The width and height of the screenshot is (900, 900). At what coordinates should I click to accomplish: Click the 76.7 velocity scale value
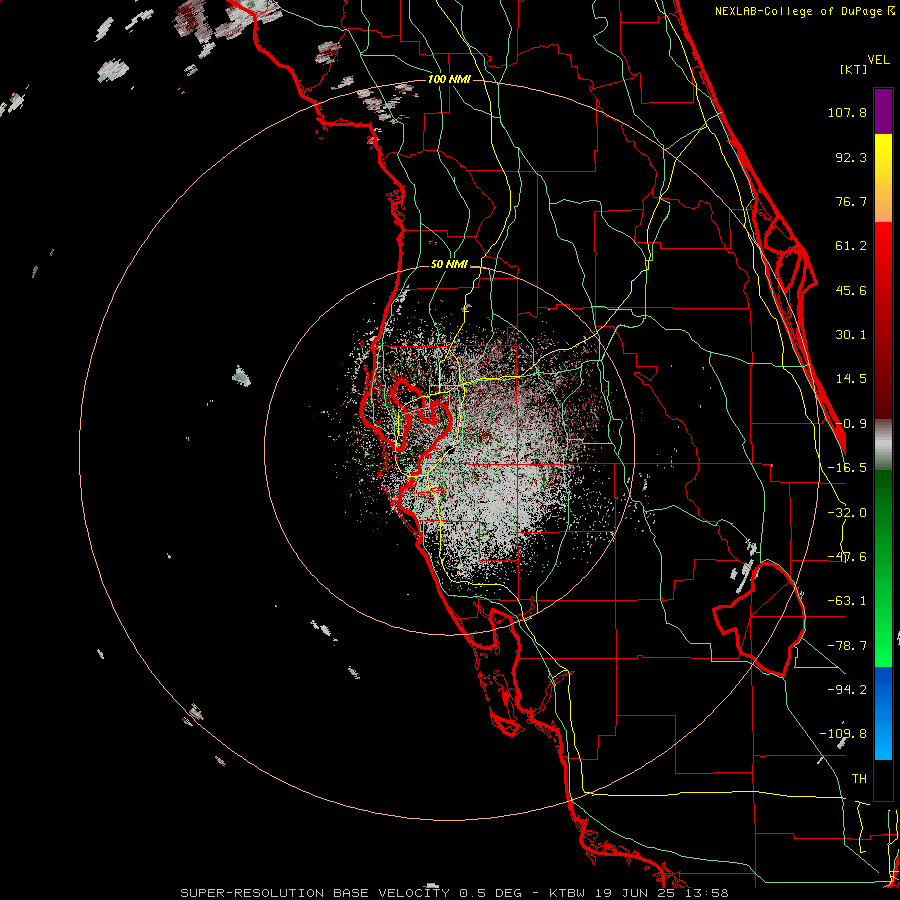(x=851, y=201)
